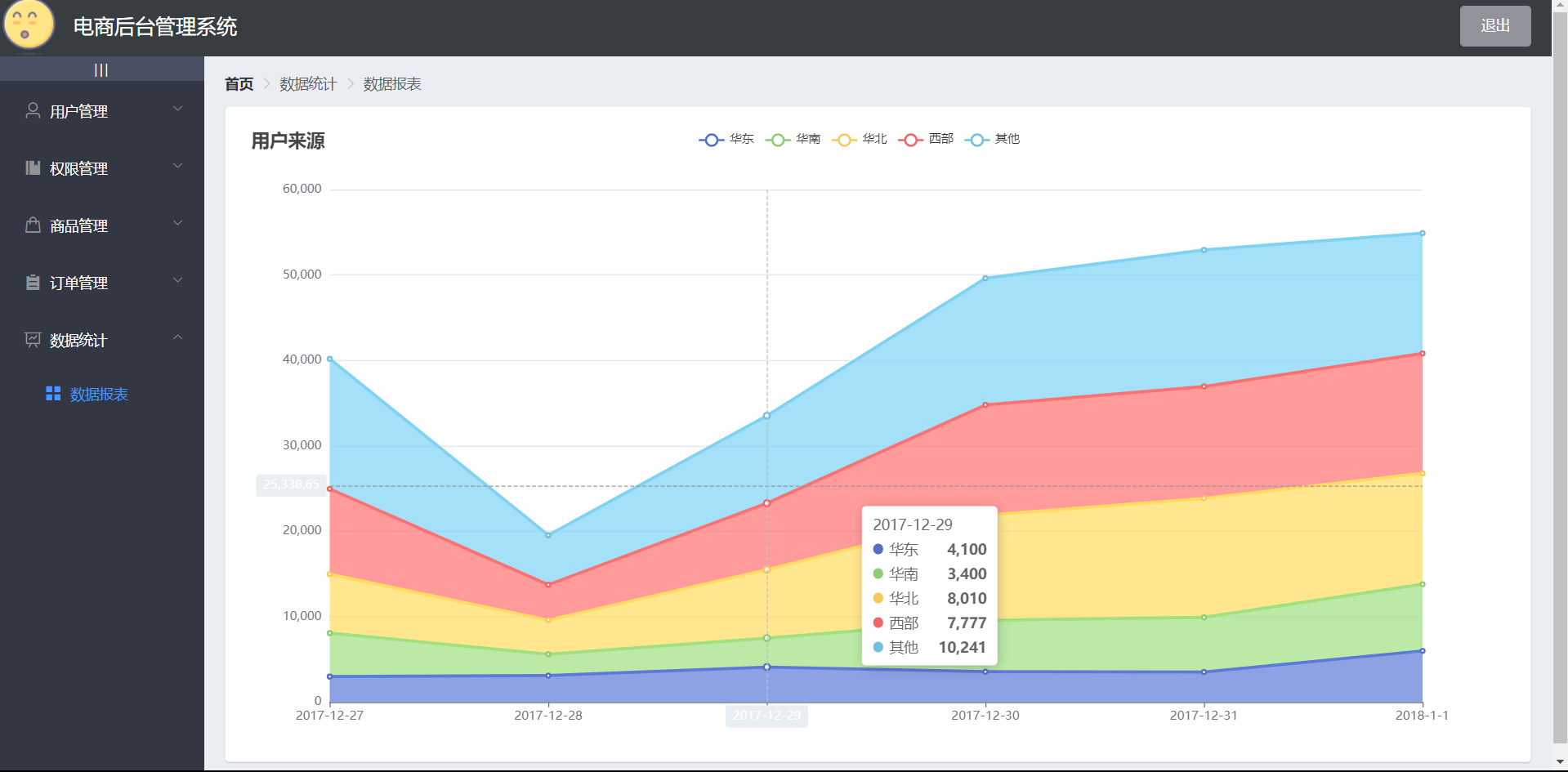The image size is (1568, 772).
Task: Click 电商后台管理系统 header title
Action: (x=155, y=27)
